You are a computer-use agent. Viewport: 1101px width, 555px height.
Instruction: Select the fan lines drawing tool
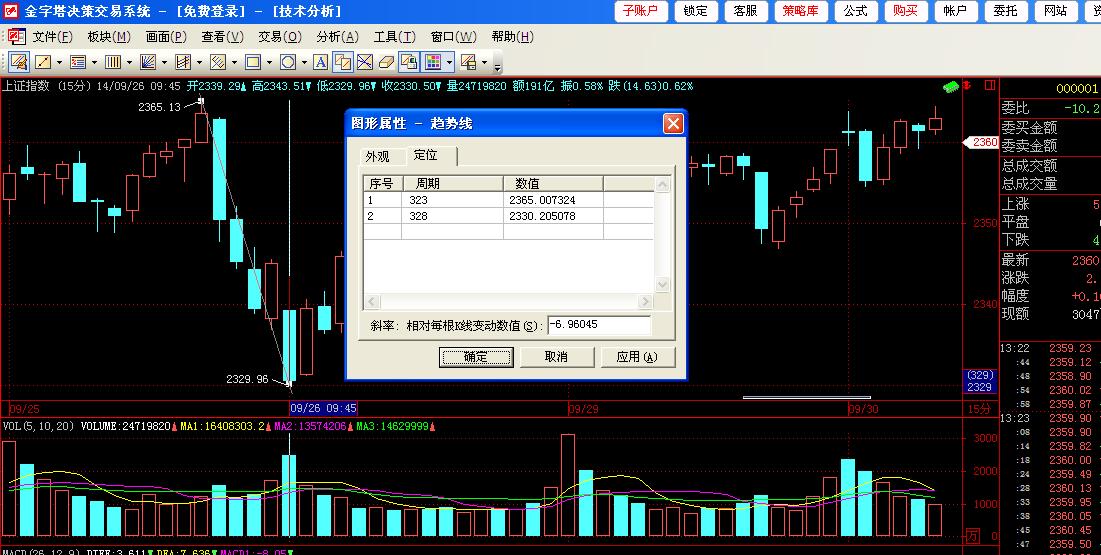(148, 62)
